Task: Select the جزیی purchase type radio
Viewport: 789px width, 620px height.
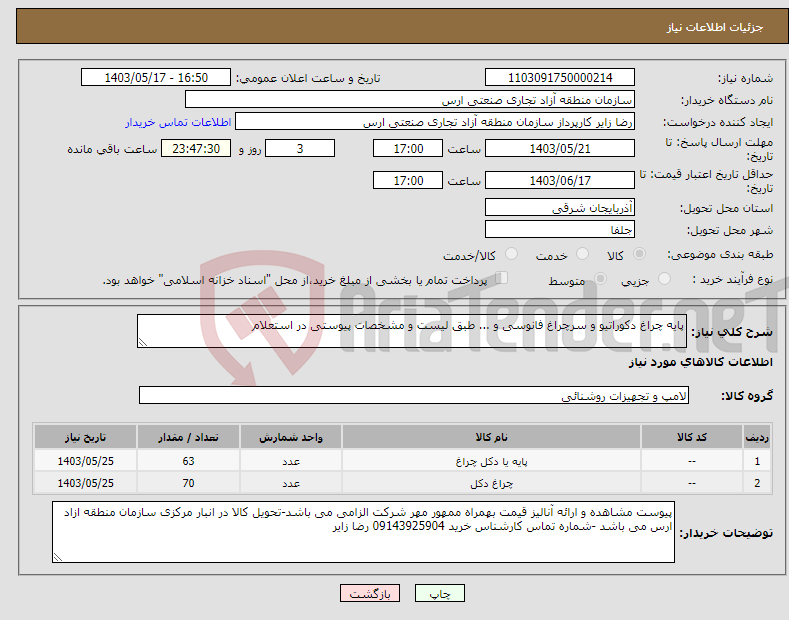Action: (x=664, y=278)
